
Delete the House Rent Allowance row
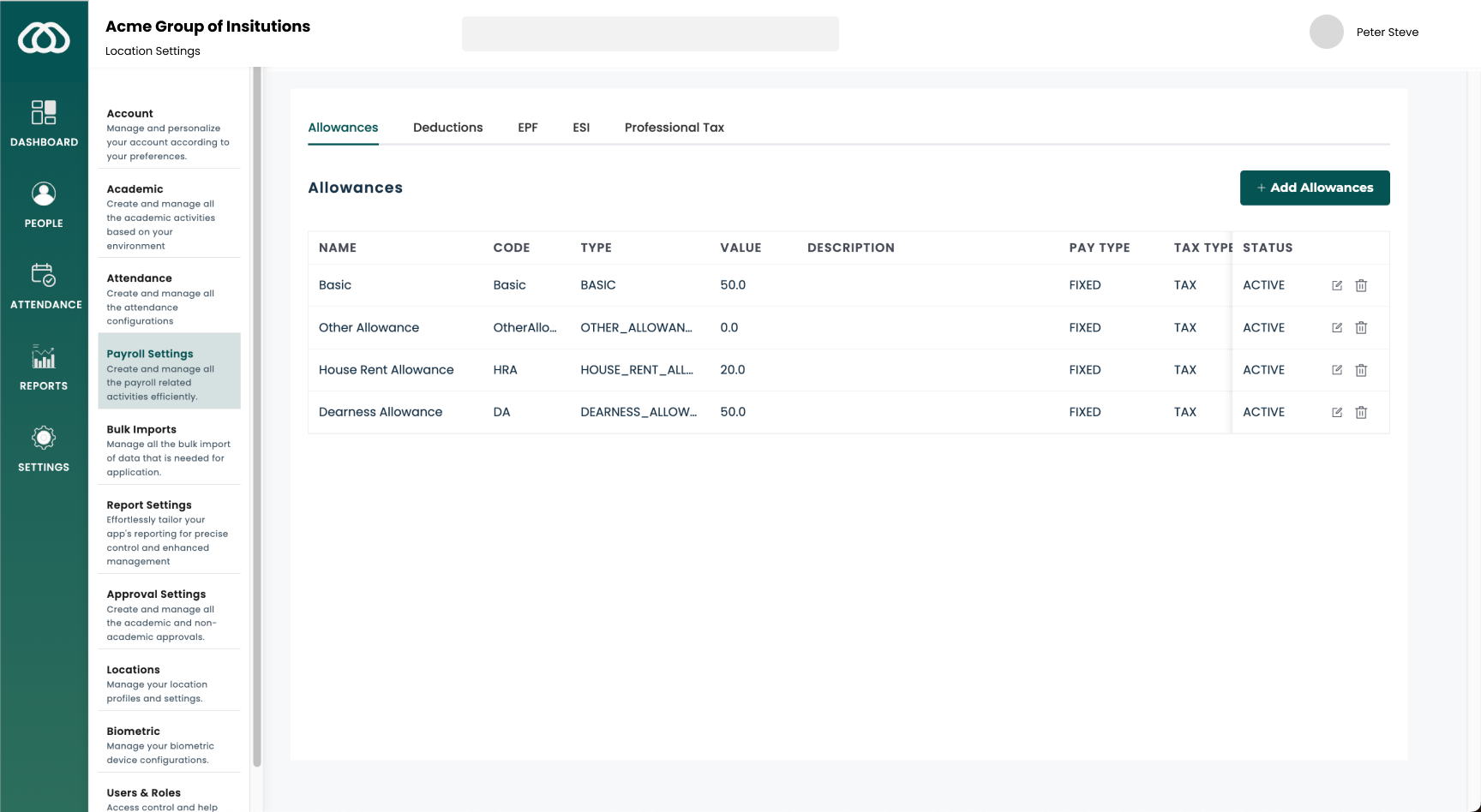click(x=1361, y=370)
